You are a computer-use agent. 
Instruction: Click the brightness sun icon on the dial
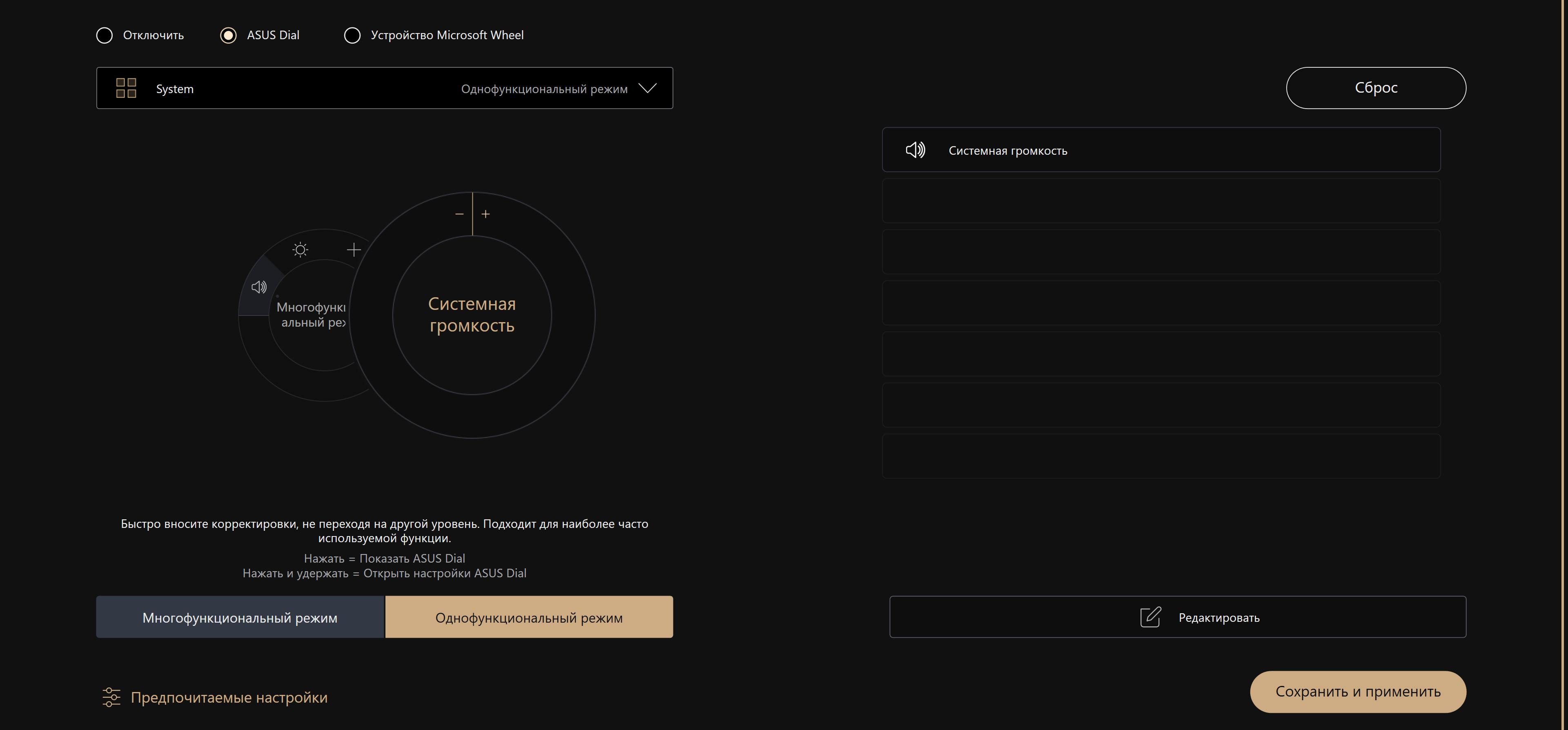tap(300, 249)
